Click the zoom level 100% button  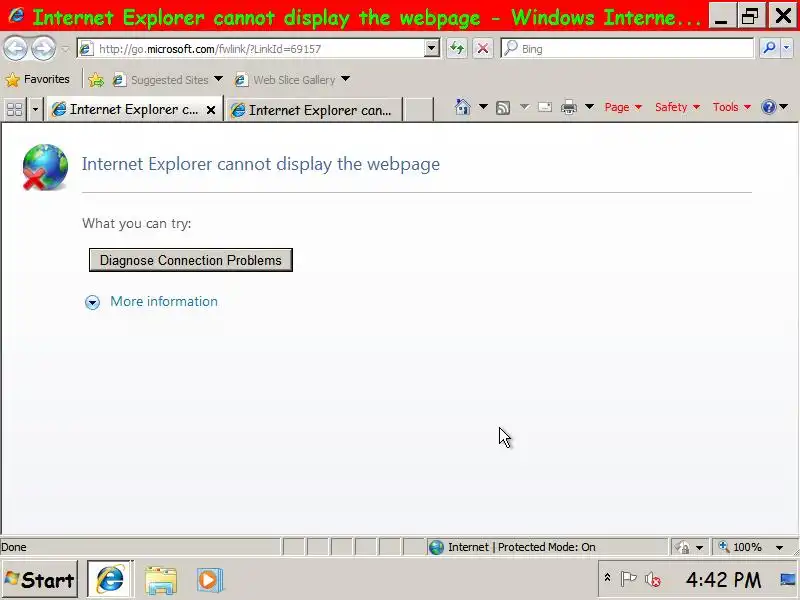[x=741, y=547]
